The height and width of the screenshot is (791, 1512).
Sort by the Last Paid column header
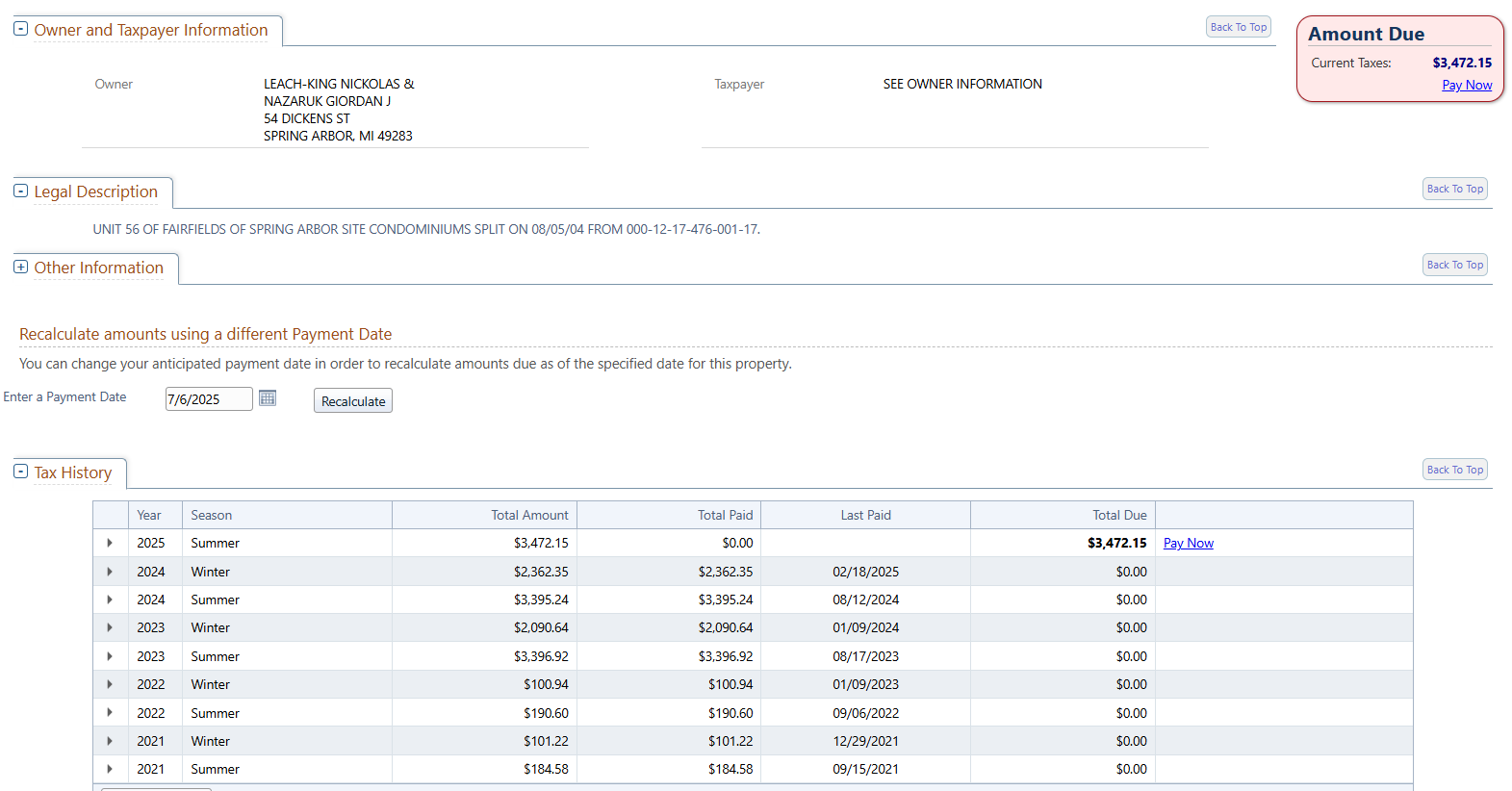865,515
